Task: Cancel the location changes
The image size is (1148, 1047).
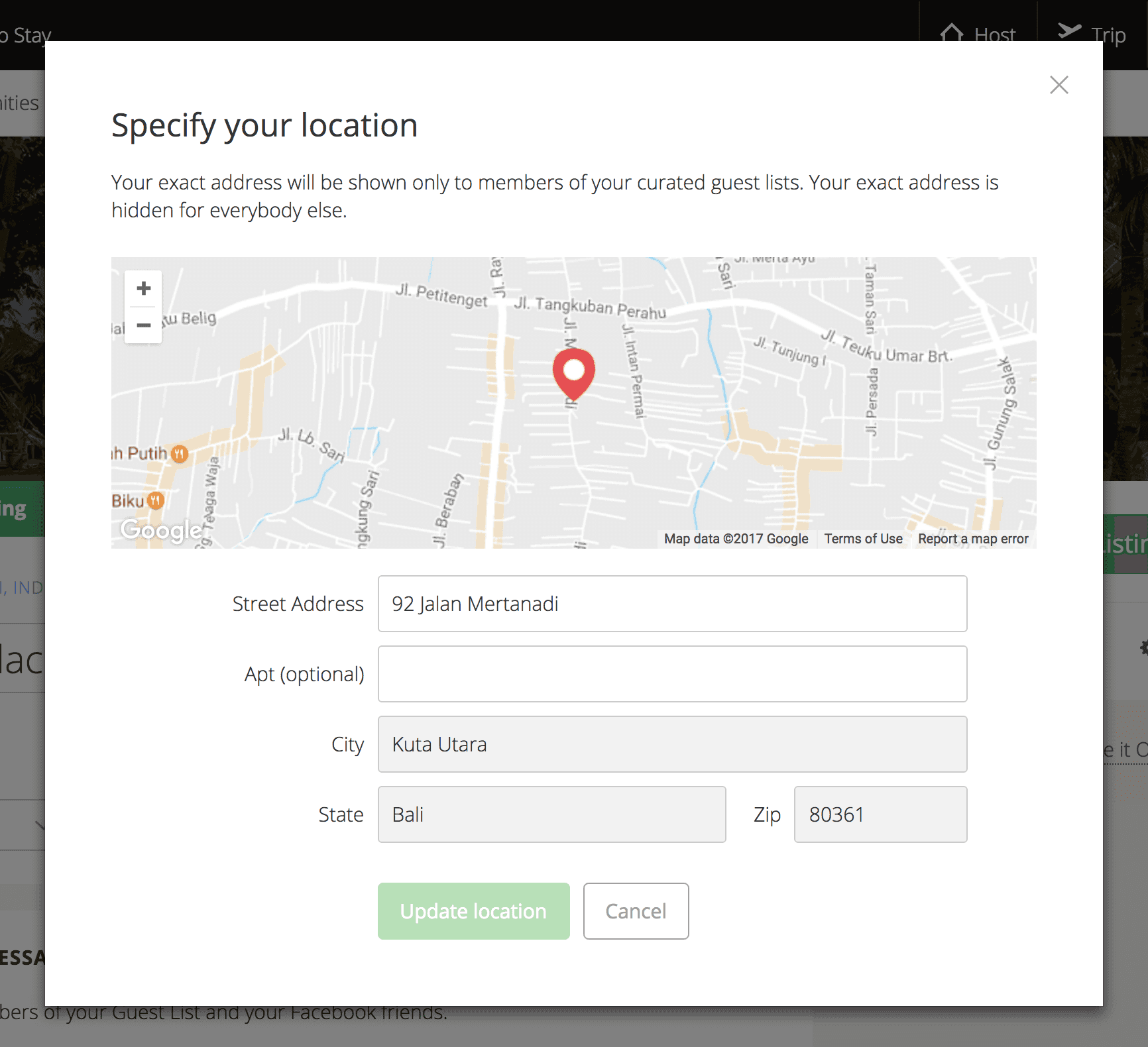Action: point(636,911)
